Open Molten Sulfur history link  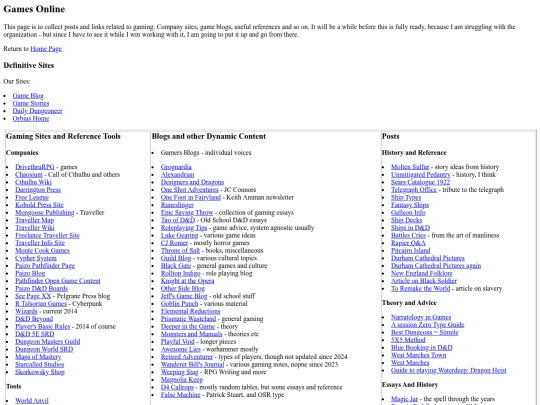click(410, 167)
